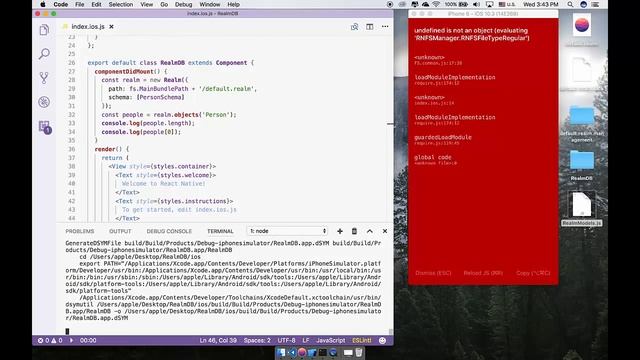Click the volume icon in the menu bar
This screenshot has height=360, width=640.
pos(476,4)
